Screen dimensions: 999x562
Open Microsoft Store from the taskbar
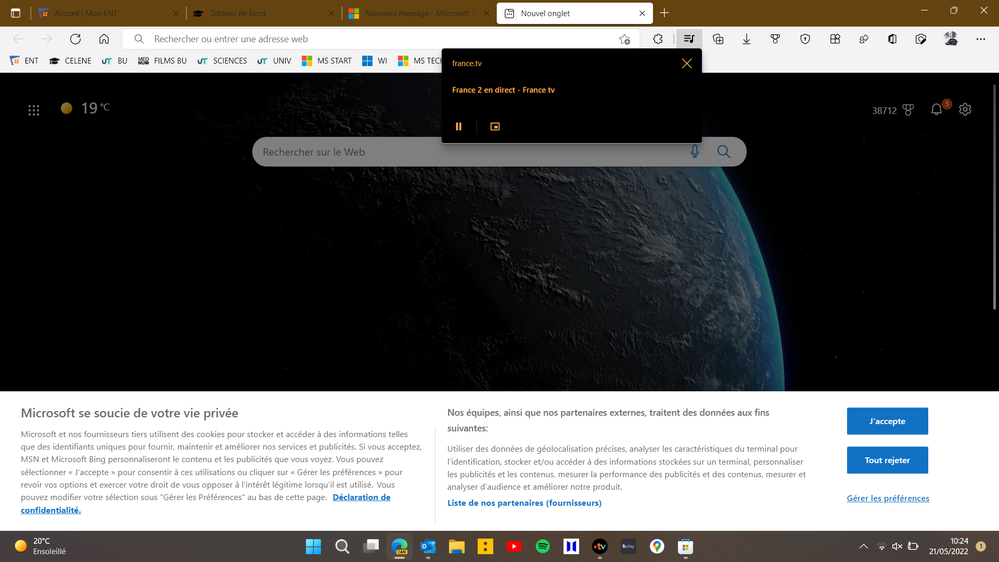pyautogui.click(x=686, y=547)
